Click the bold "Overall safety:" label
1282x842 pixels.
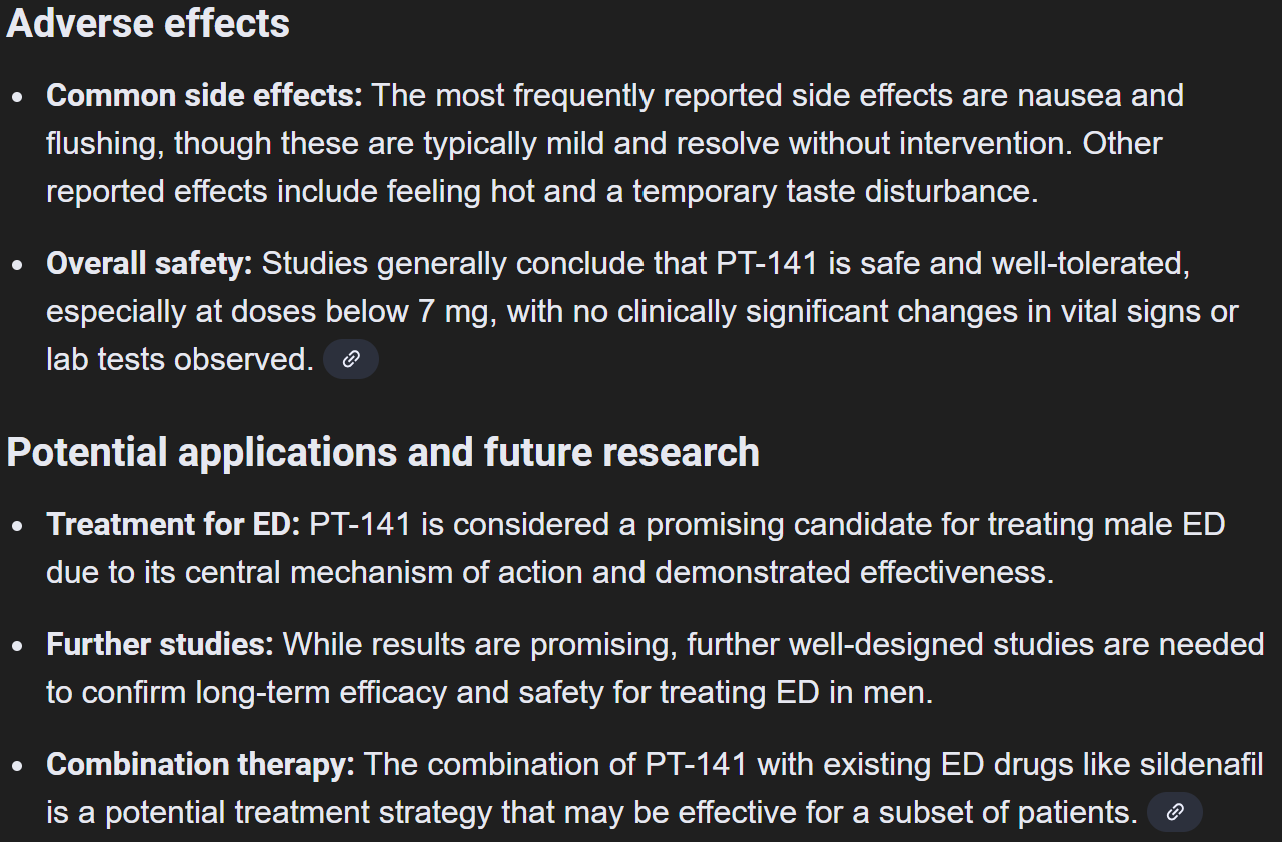pos(149,264)
